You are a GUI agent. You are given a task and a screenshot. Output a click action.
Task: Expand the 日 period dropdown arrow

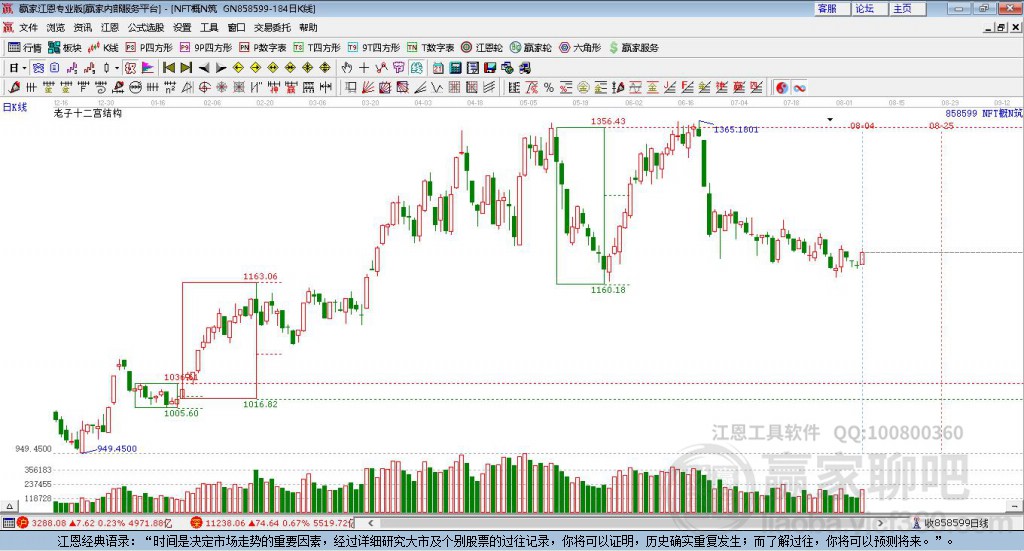click(25, 68)
